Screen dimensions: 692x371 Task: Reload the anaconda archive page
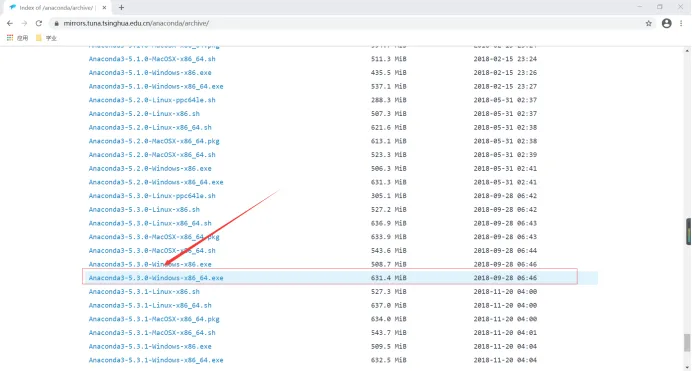click(x=39, y=23)
